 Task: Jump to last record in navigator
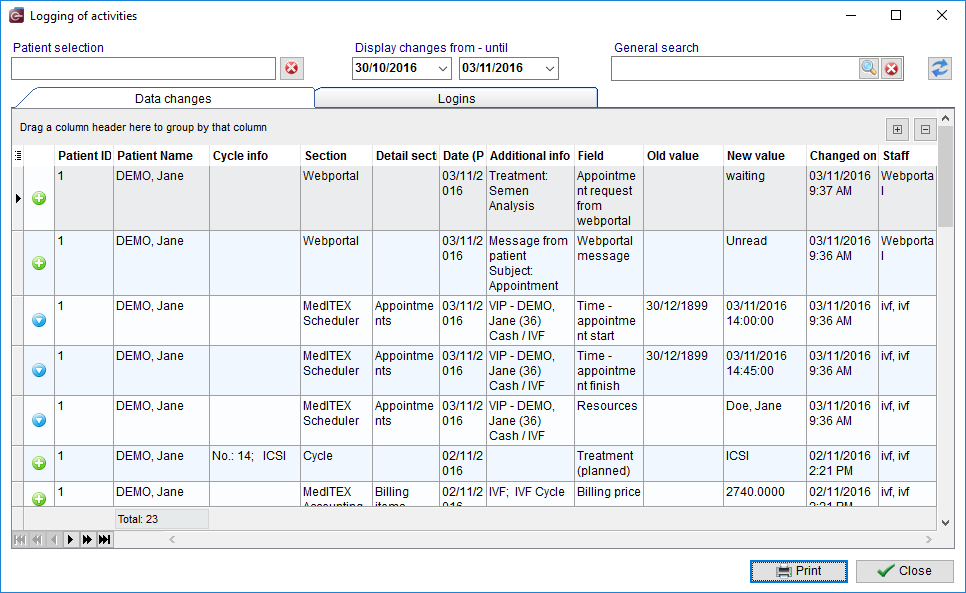[x=105, y=539]
